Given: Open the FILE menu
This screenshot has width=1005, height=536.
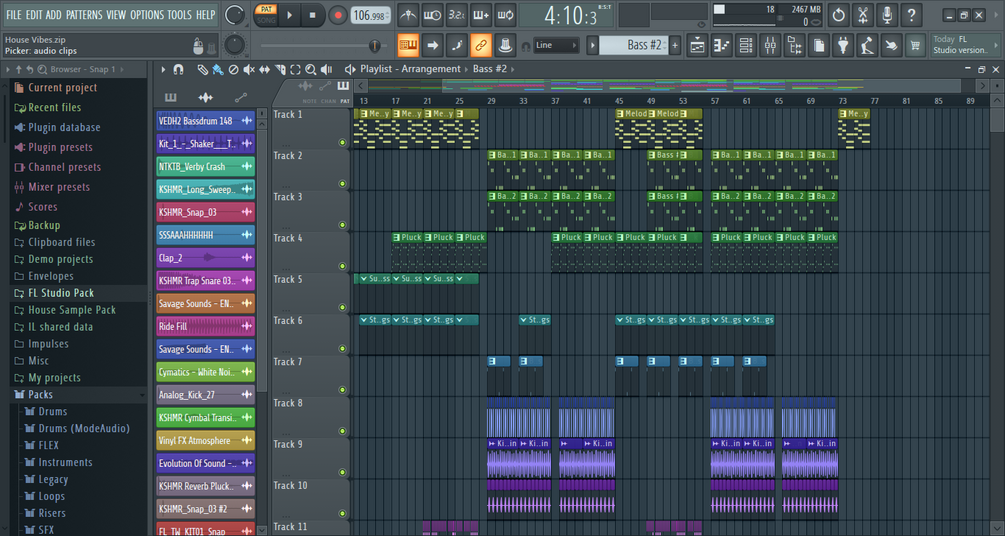Looking at the screenshot, I should pos(13,15).
